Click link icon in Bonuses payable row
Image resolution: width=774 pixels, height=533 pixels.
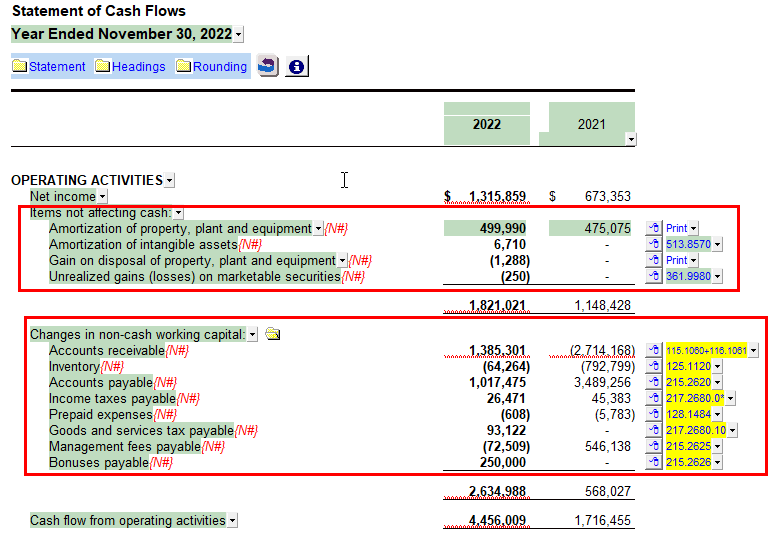pos(654,462)
